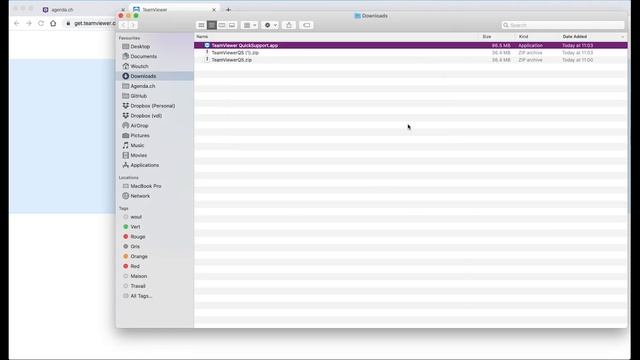Screen dimensions: 640x360
Task: Click the Edit Tags toolbar button
Action: click(307, 25)
